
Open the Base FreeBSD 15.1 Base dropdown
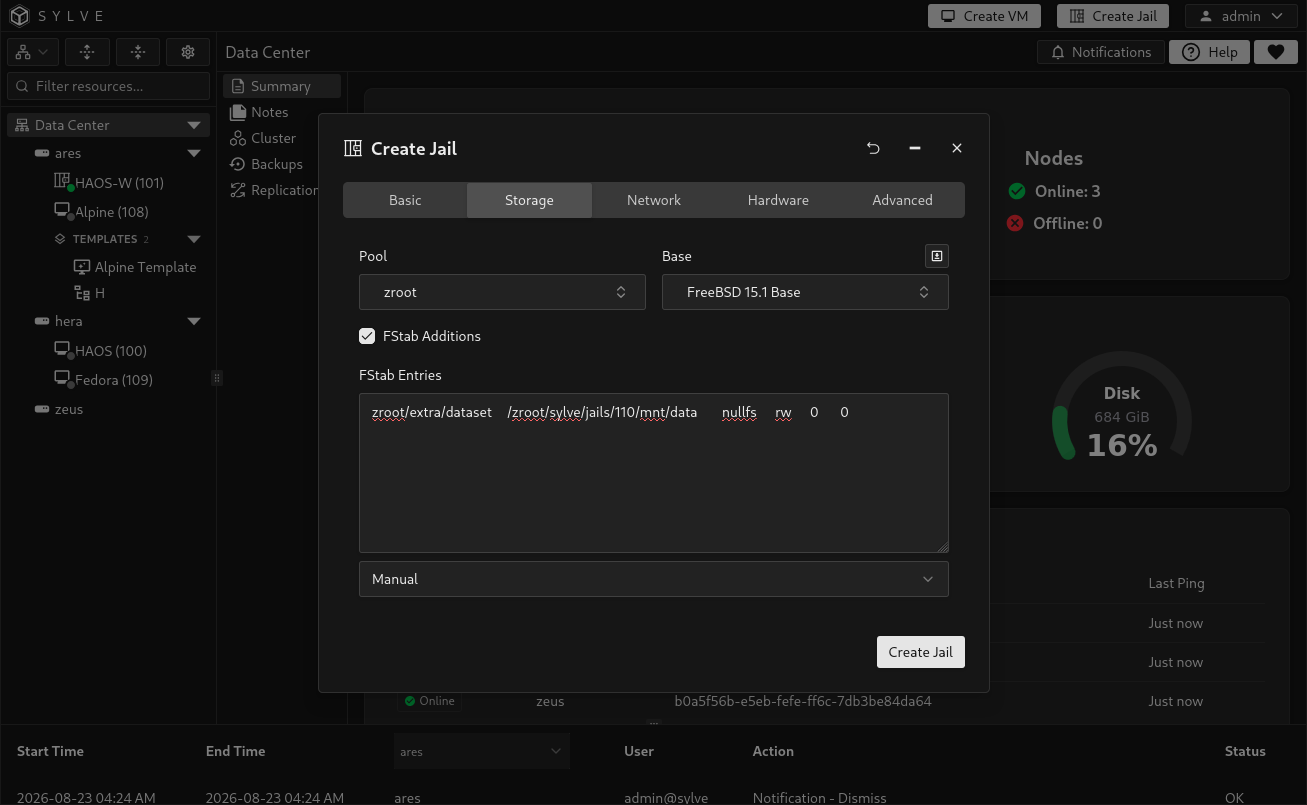point(805,292)
